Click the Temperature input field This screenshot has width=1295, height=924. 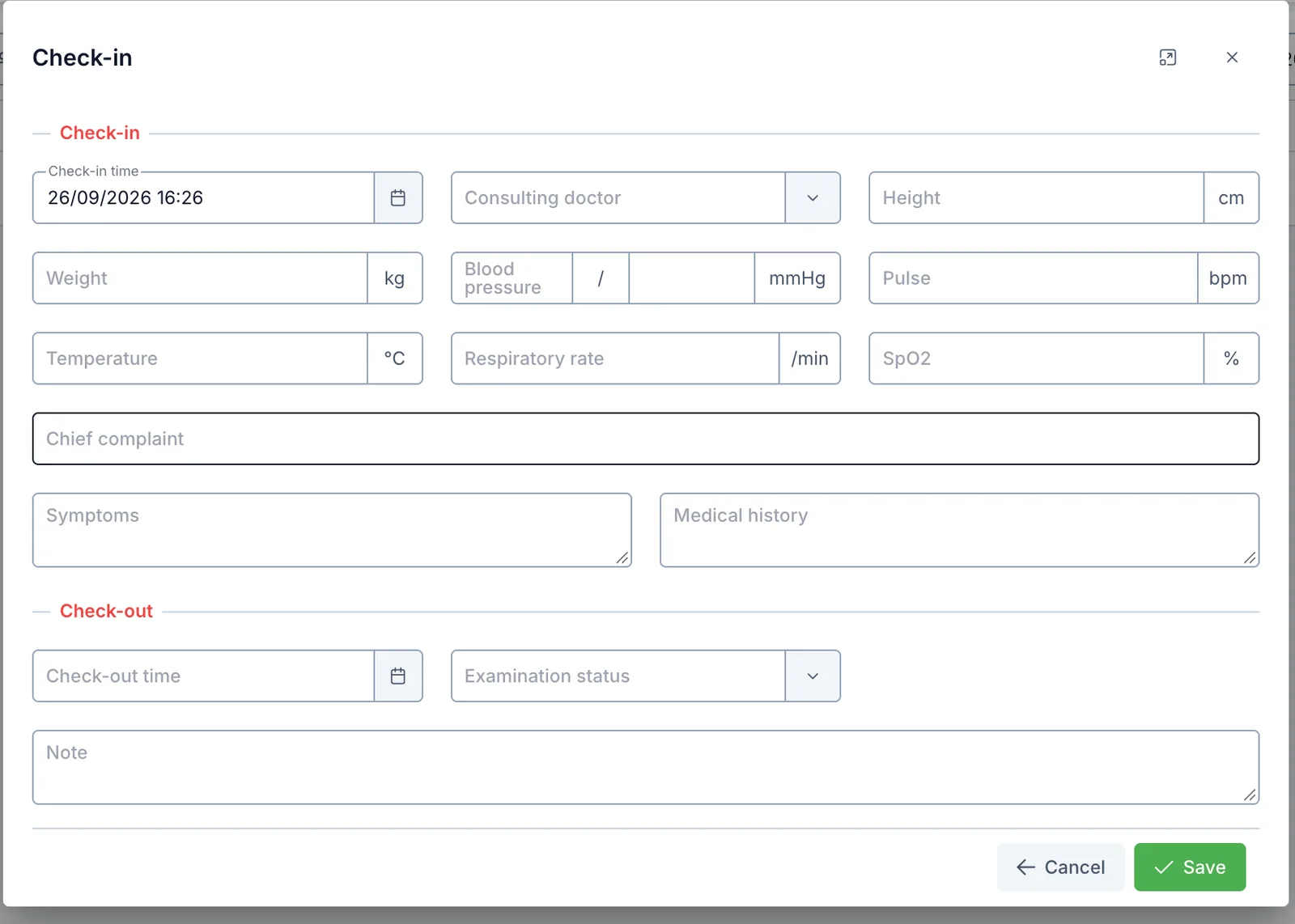(201, 358)
